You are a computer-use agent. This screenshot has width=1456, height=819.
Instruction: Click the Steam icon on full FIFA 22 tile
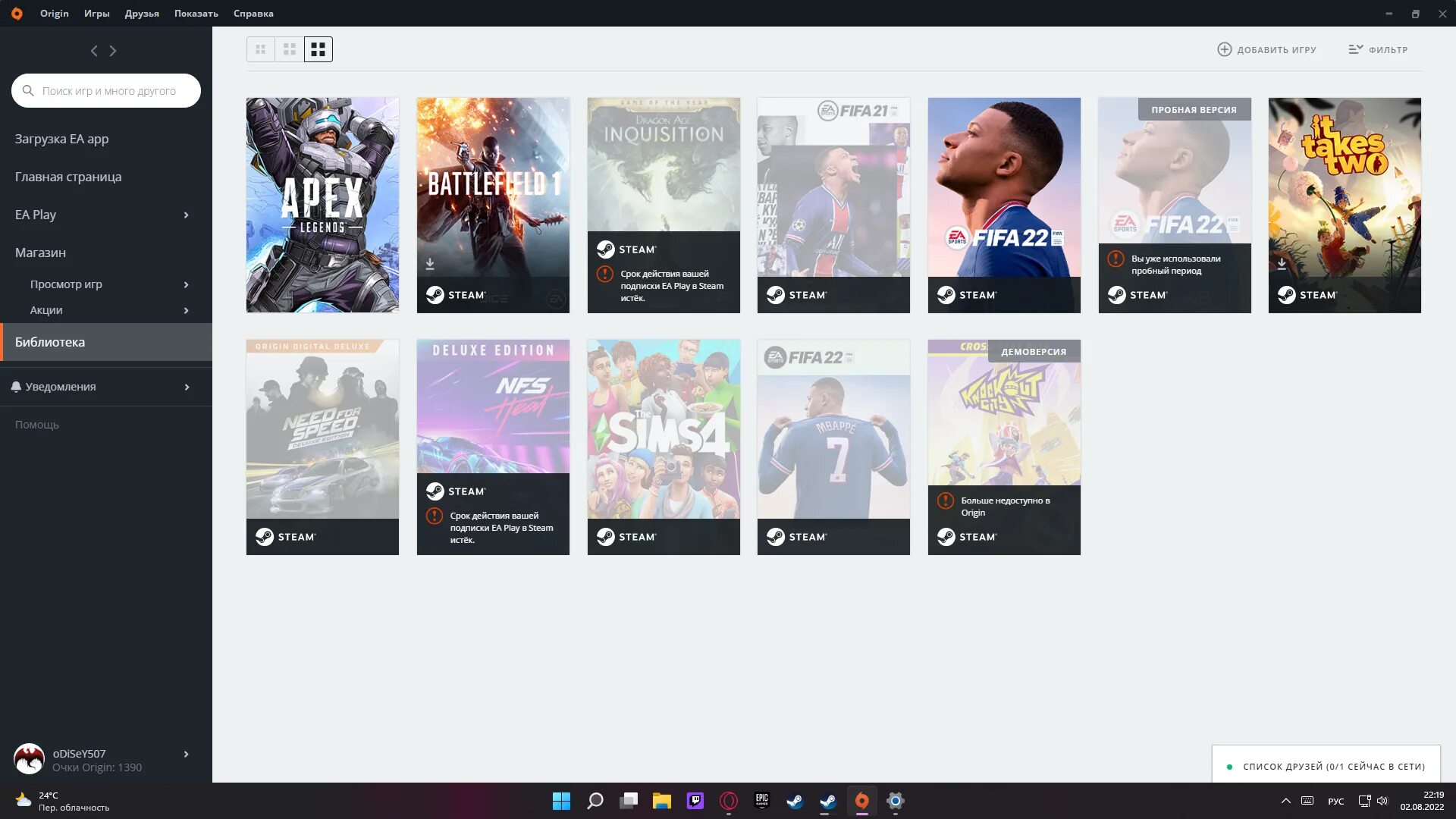pyautogui.click(x=946, y=295)
